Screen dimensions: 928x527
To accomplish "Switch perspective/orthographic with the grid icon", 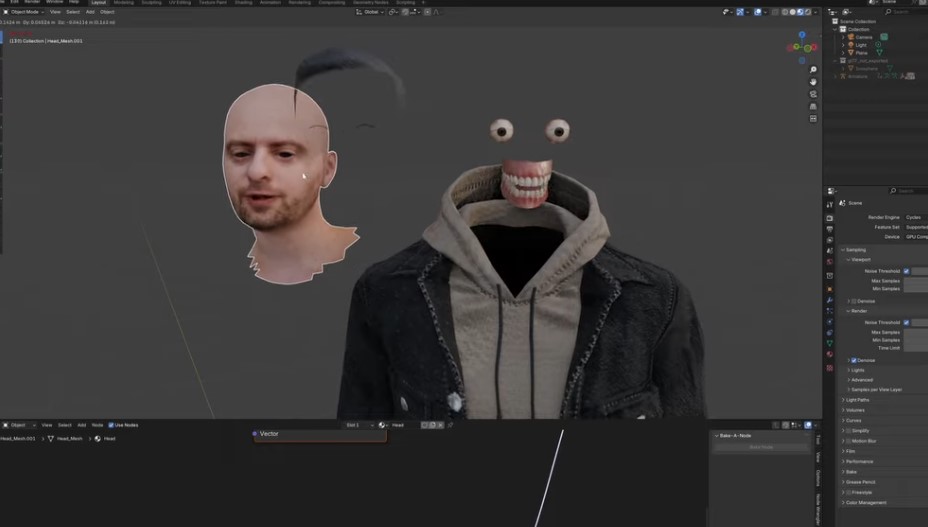I will click(x=813, y=106).
